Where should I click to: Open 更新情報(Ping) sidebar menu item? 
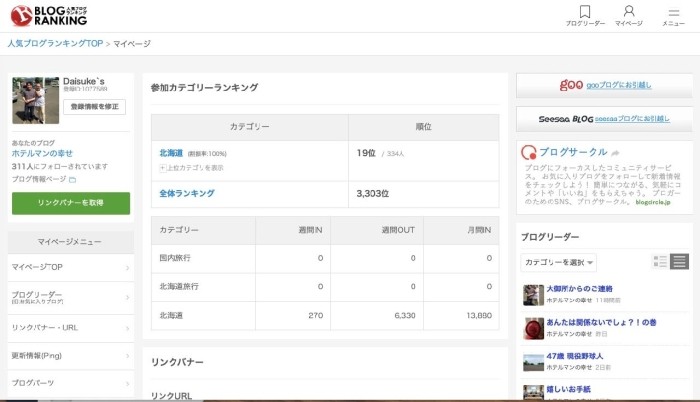70,355
